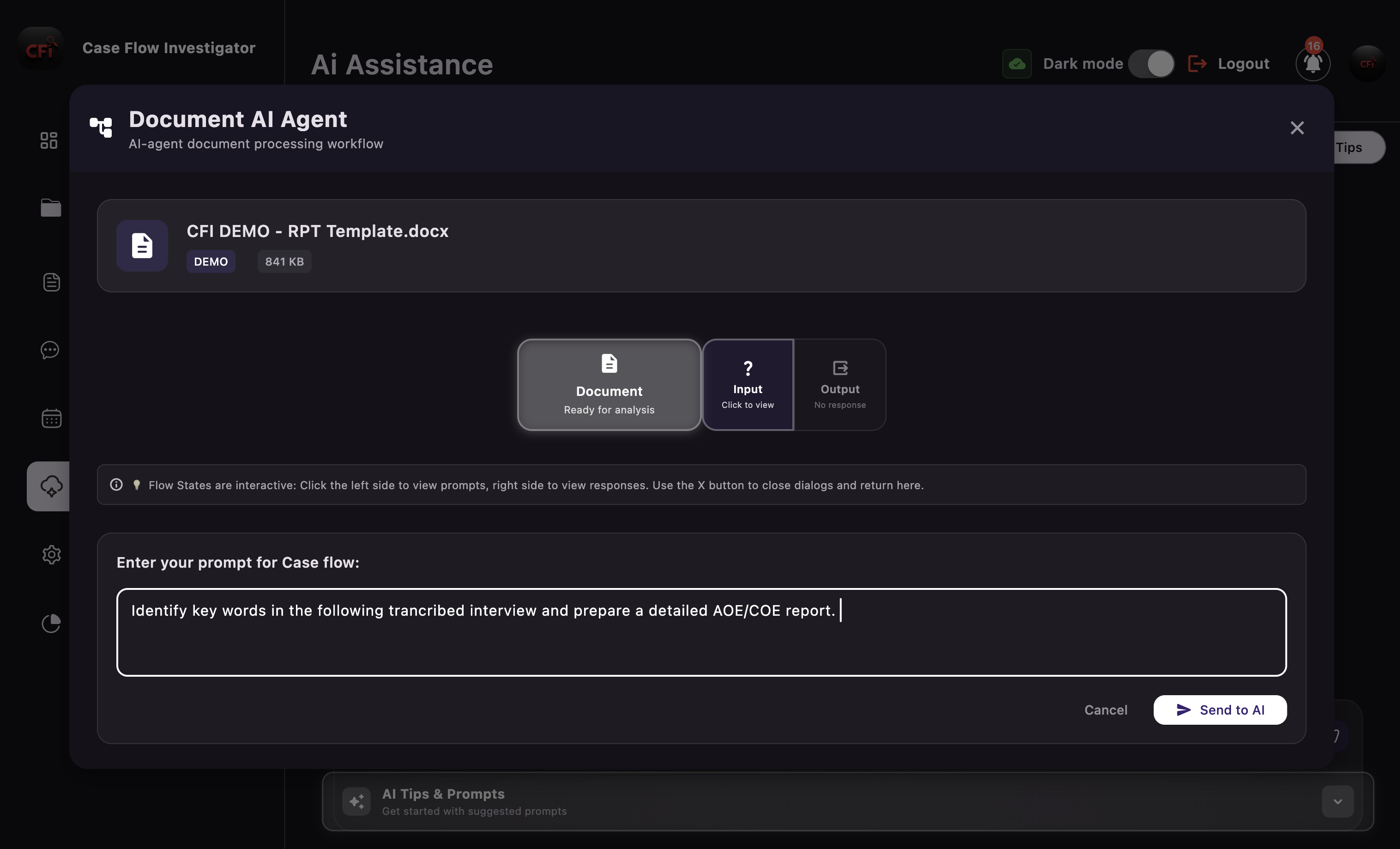Screen dimensions: 1400x849
Task: Select the documents icon in the sidebar
Action: 51,281
